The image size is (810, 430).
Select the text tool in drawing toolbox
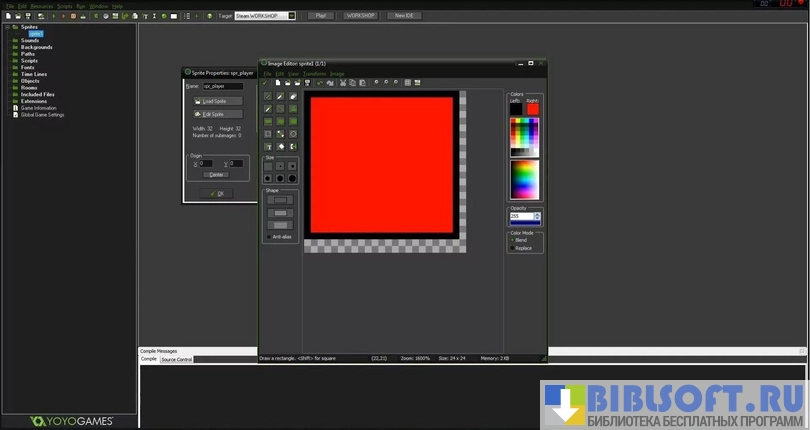coord(268,147)
